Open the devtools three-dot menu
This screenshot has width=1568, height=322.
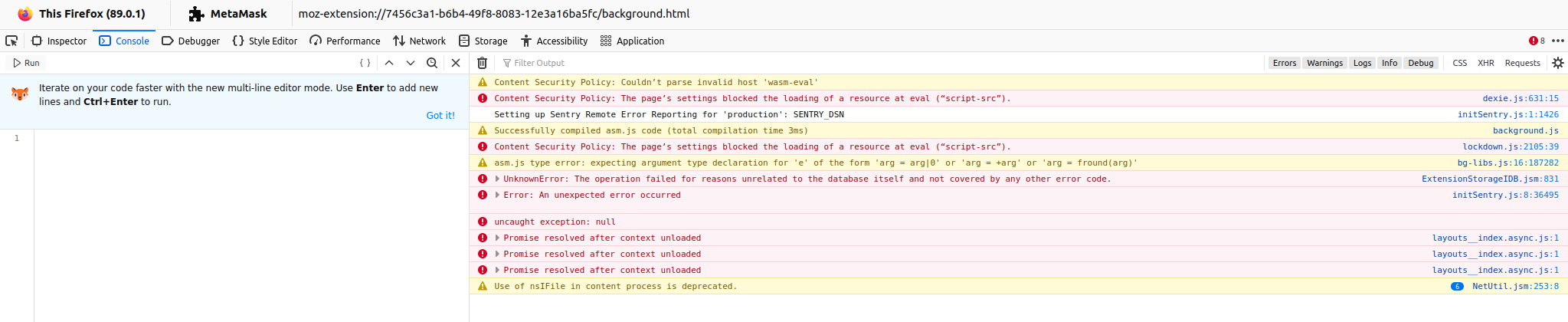1558,41
